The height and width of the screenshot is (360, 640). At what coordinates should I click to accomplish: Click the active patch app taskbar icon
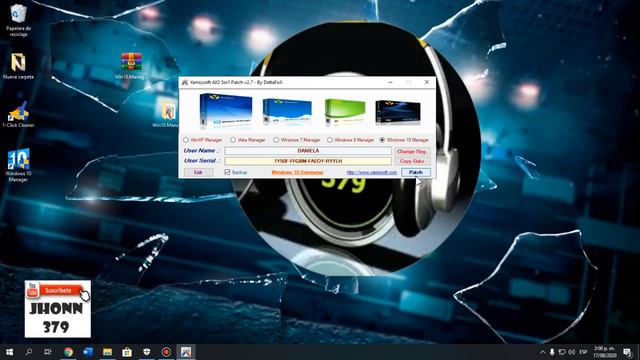click(x=186, y=352)
